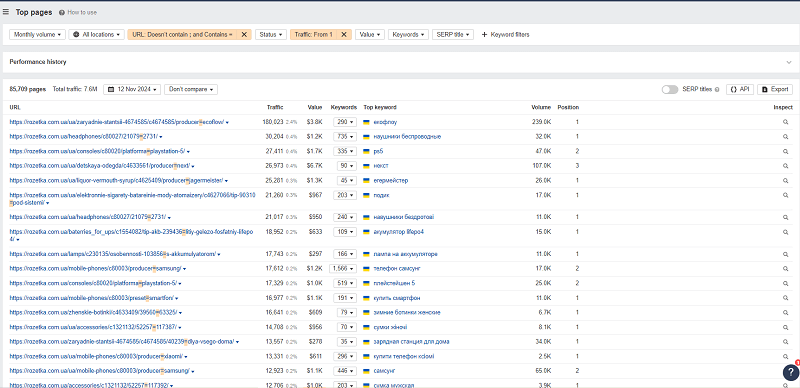Screen dimensions: 800x388
Task: Open the 12 Nov 2024 date picker
Action: pyautogui.click(x=132, y=89)
